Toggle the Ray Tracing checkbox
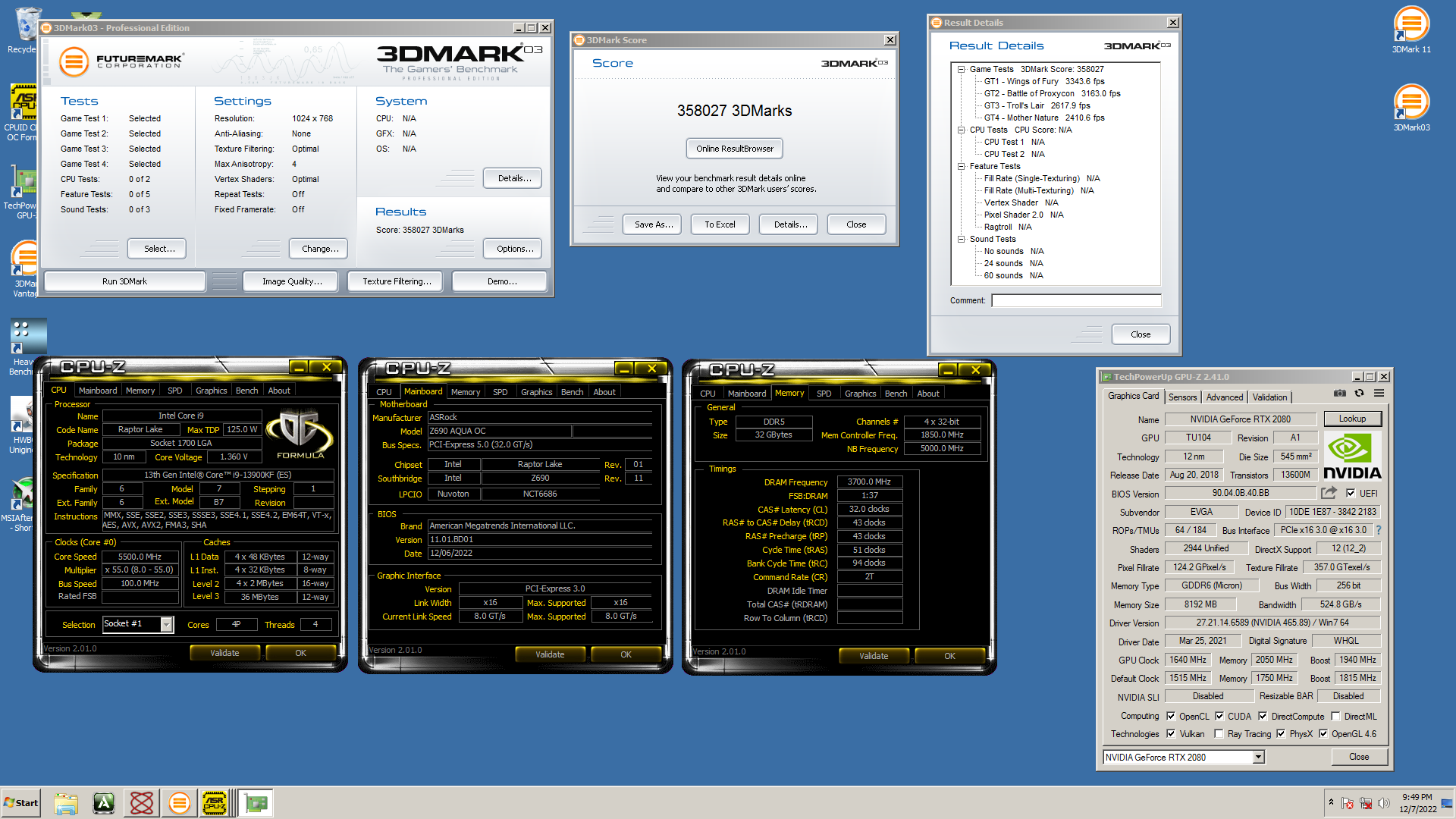This screenshot has height=819, width=1456. (1219, 733)
